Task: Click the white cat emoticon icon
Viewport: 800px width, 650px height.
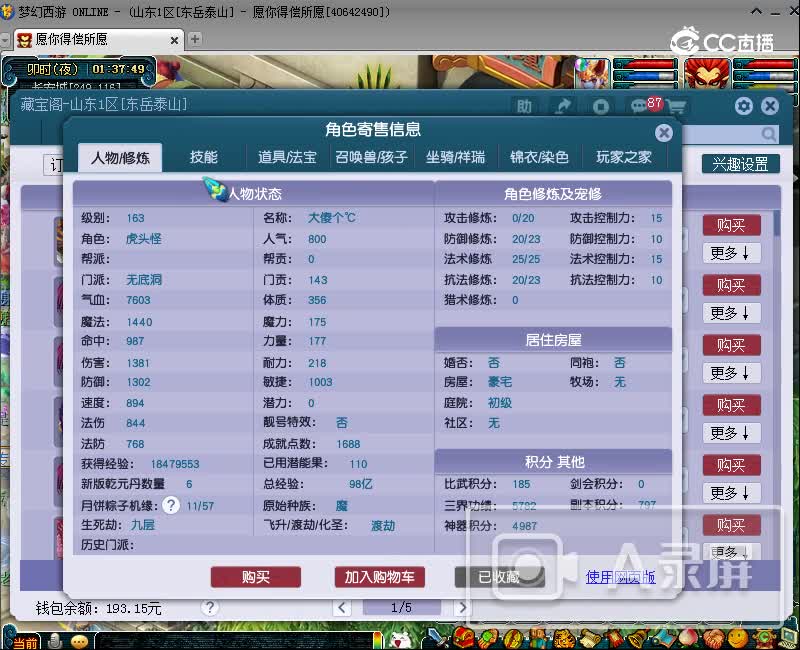Action: (401, 640)
